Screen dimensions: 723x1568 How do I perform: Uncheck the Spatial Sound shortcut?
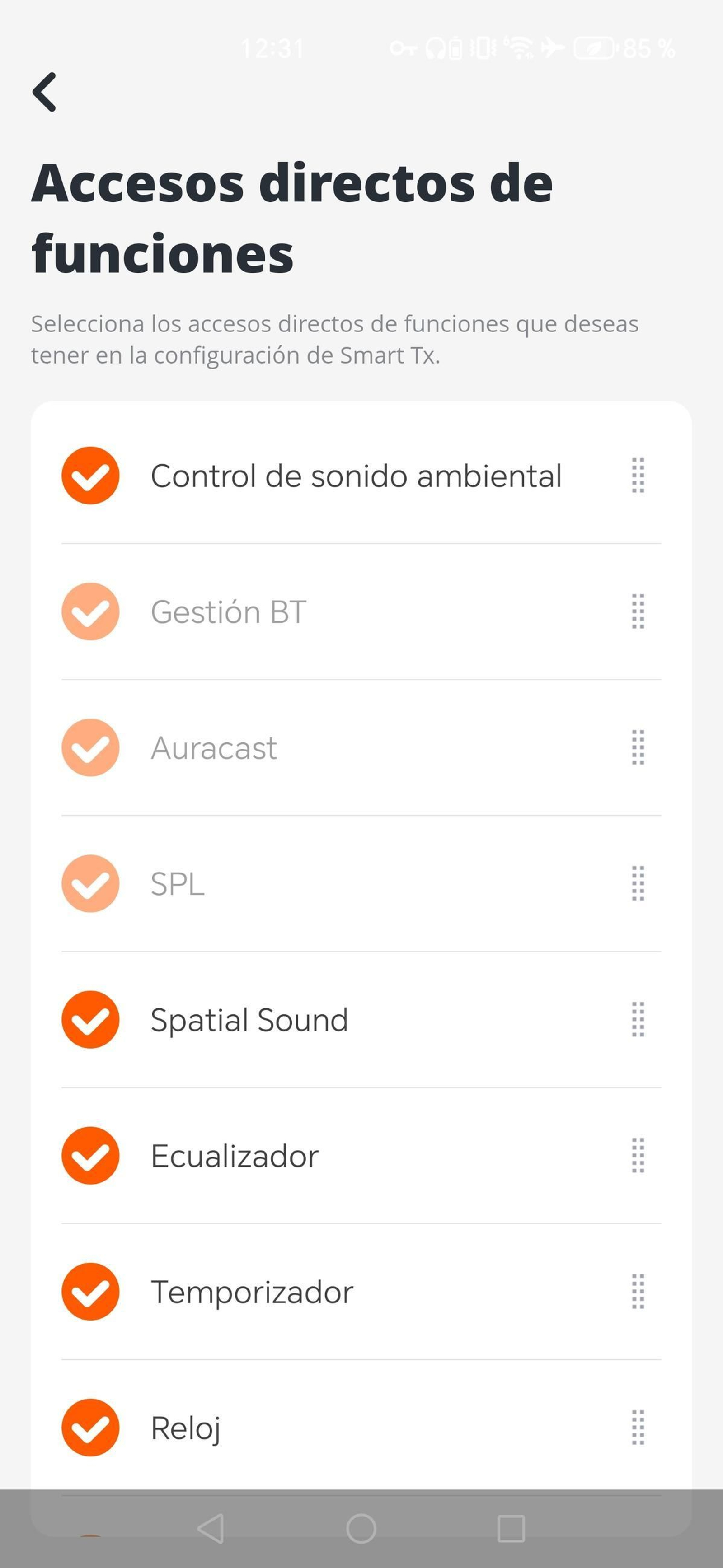[90, 1020]
